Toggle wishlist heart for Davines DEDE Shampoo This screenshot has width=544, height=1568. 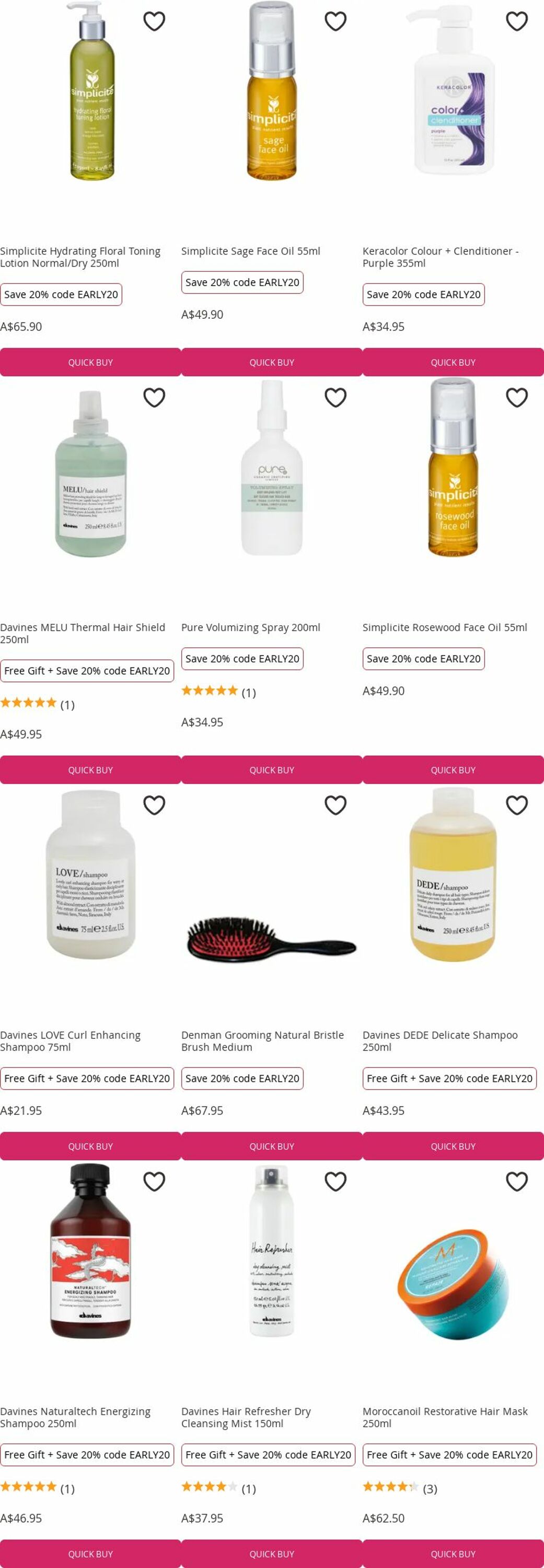point(517,805)
